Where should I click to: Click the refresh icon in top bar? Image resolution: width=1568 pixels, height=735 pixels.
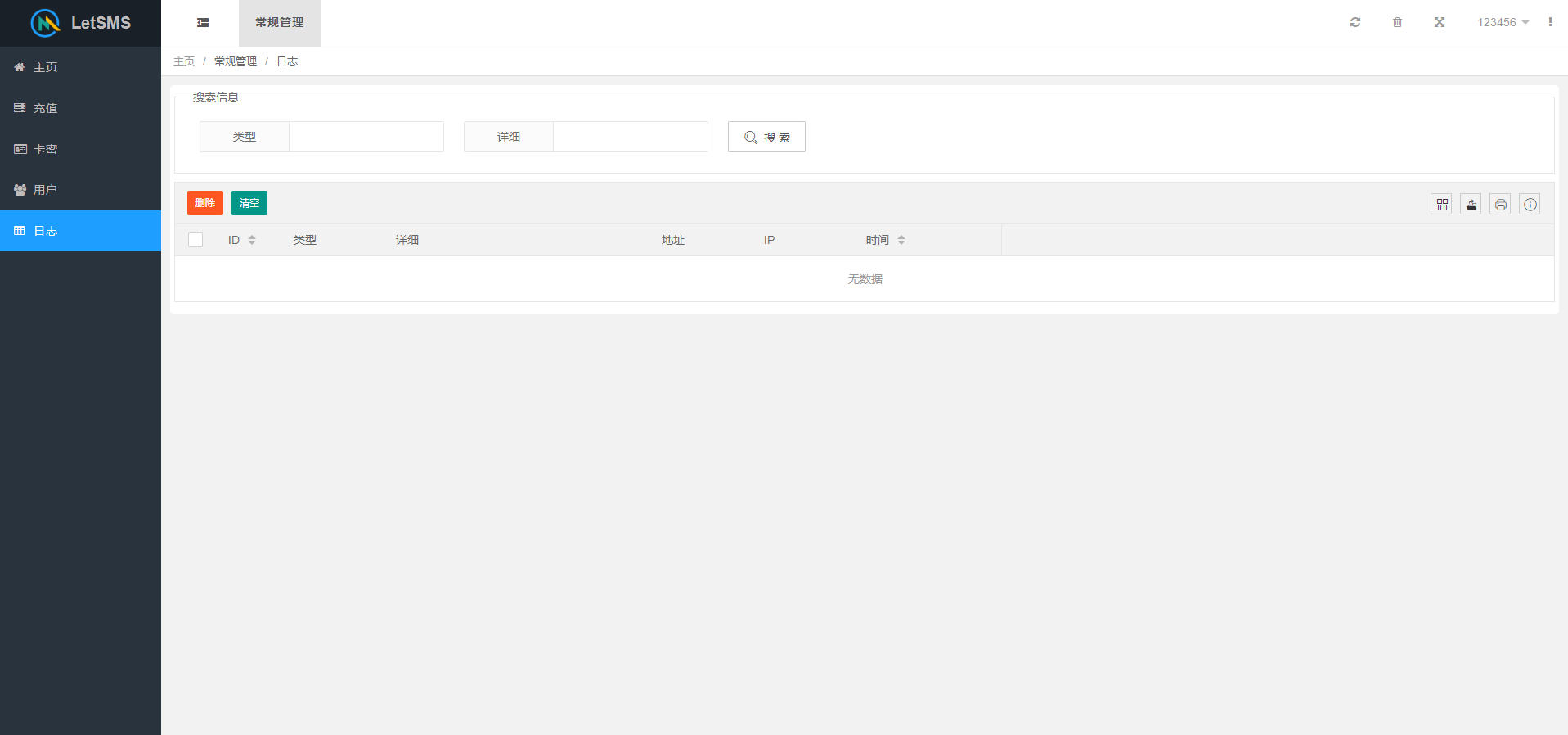pos(1355,22)
